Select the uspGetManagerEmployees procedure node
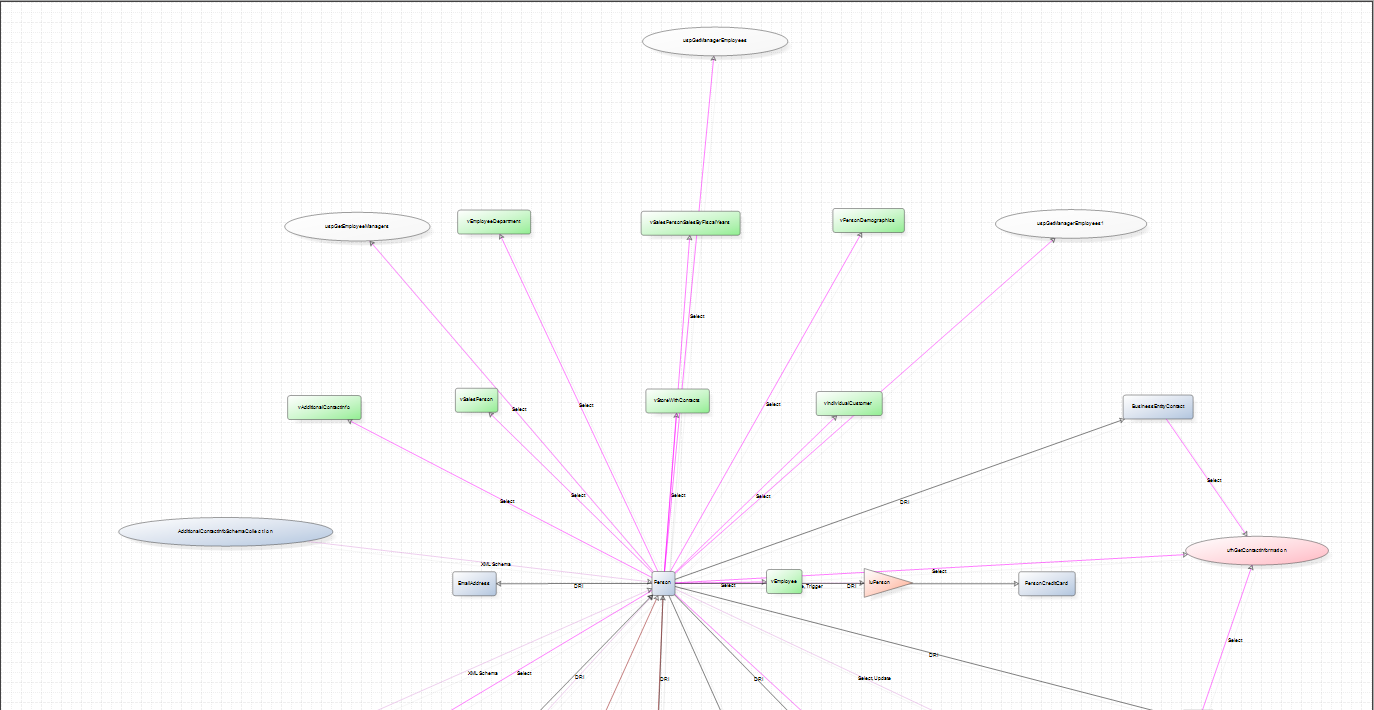 715,41
